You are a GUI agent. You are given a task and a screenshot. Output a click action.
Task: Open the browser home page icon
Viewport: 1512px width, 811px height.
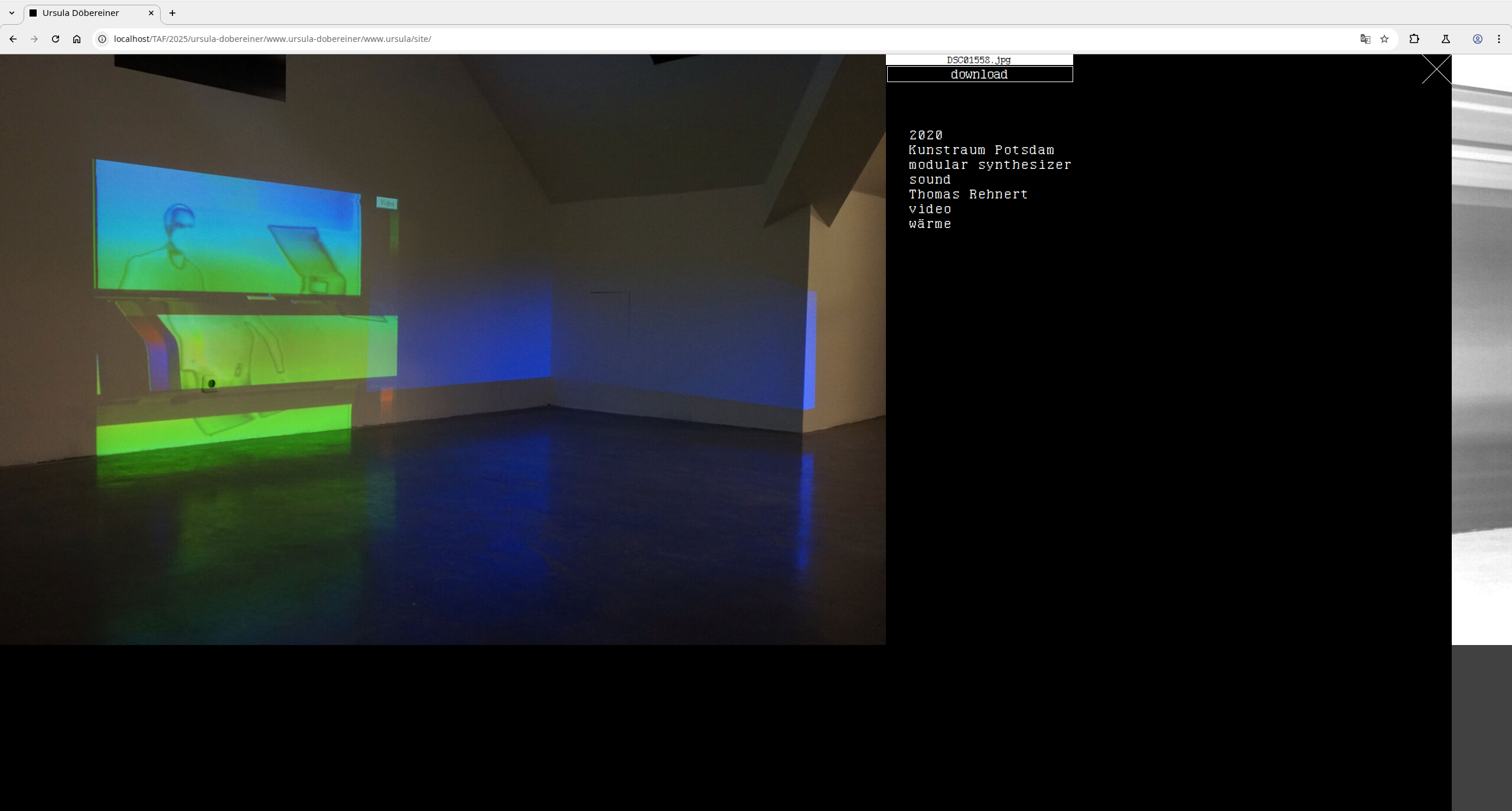tap(77, 39)
